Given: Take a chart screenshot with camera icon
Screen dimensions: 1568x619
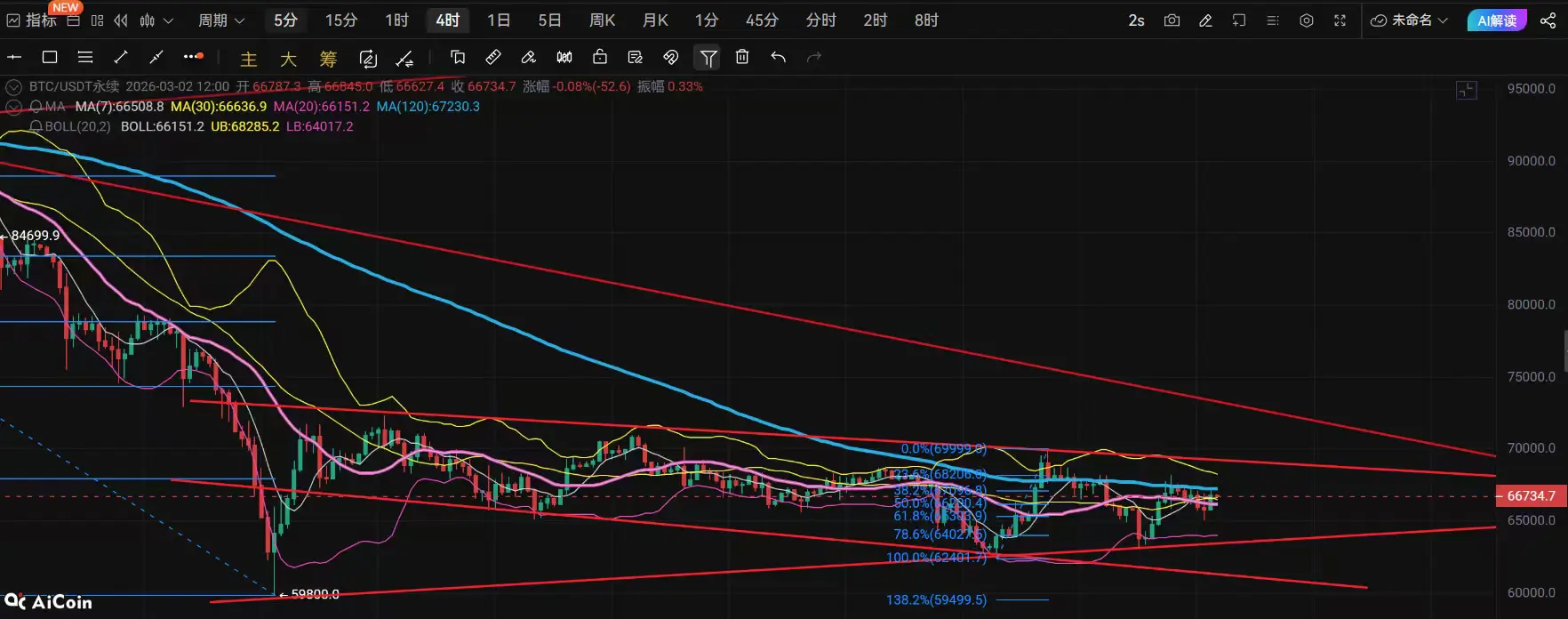Looking at the screenshot, I should point(1172,20).
